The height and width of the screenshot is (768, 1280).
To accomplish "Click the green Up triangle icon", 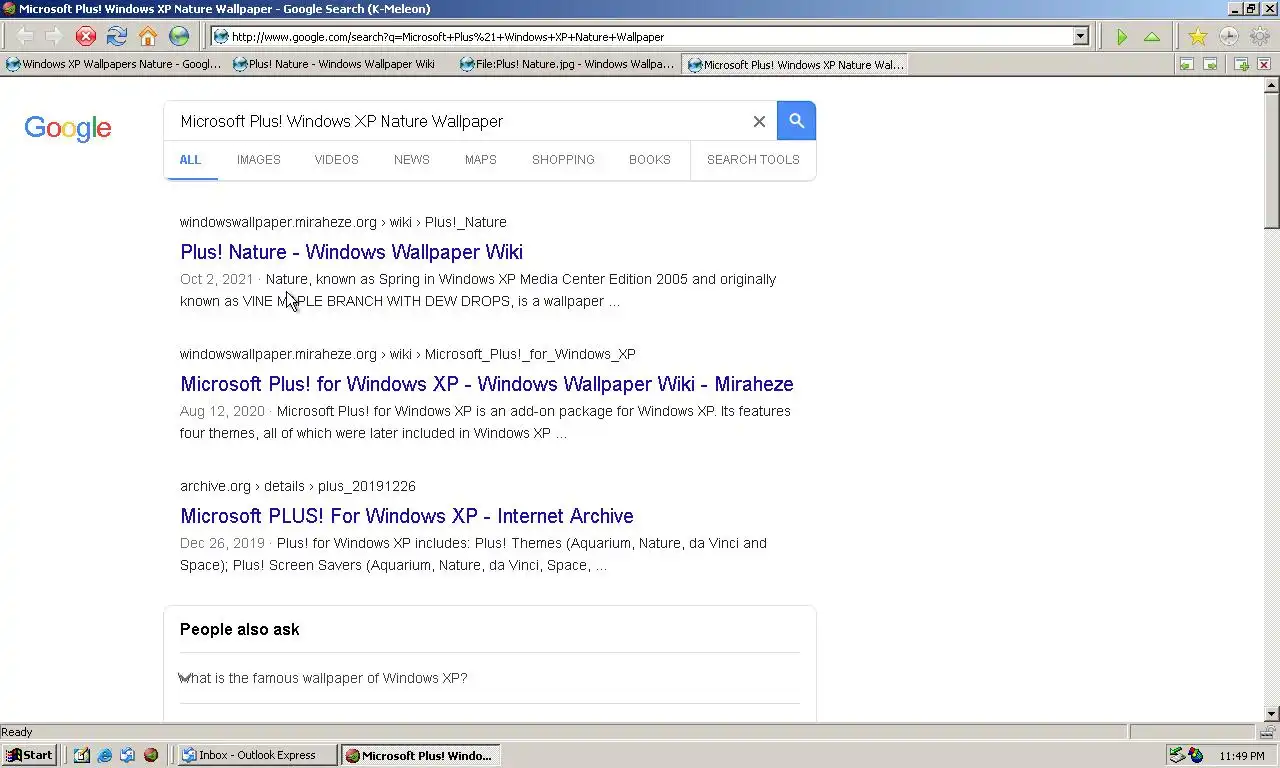I will point(1152,37).
